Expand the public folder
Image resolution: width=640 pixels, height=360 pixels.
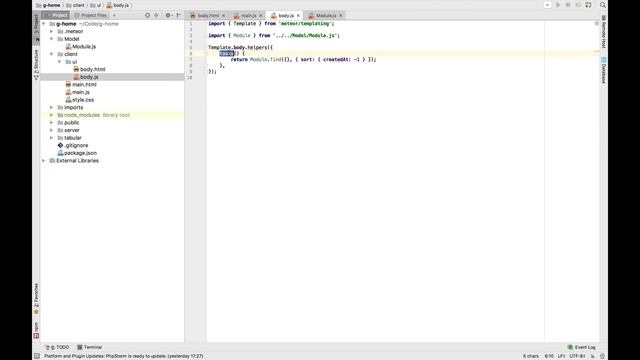52,122
